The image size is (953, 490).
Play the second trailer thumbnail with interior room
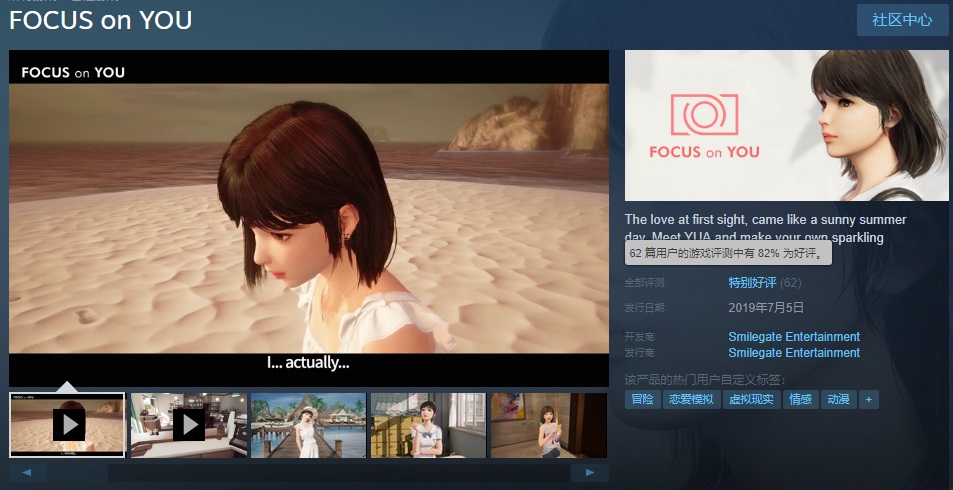[x=188, y=424]
